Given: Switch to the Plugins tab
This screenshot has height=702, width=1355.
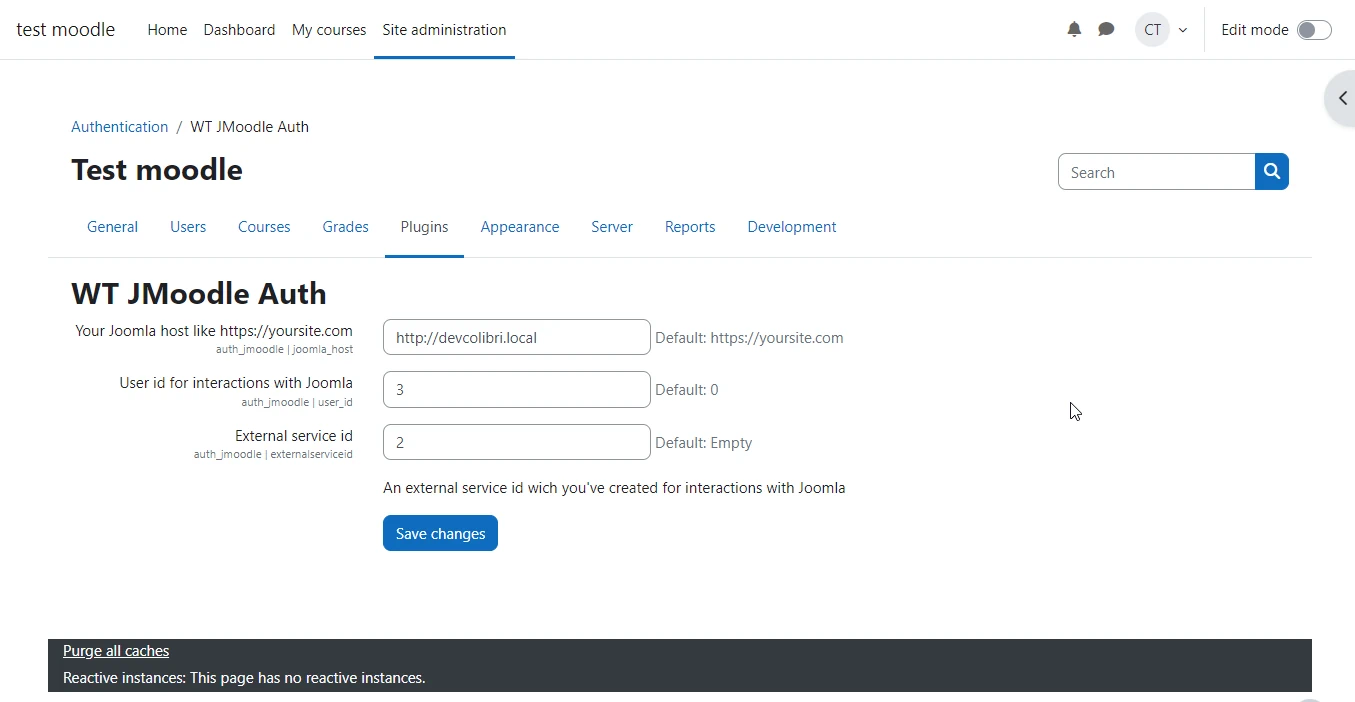Looking at the screenshot, I should pos(424,227).
